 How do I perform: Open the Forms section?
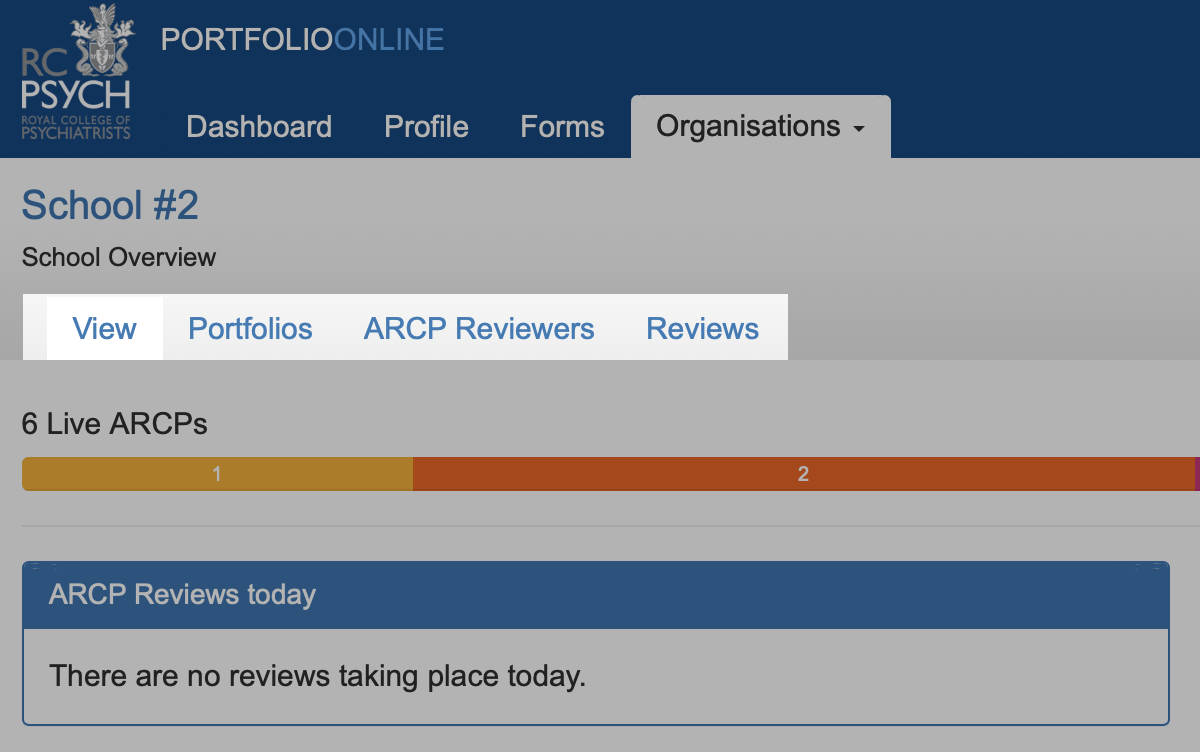click(x=562, y=127)
